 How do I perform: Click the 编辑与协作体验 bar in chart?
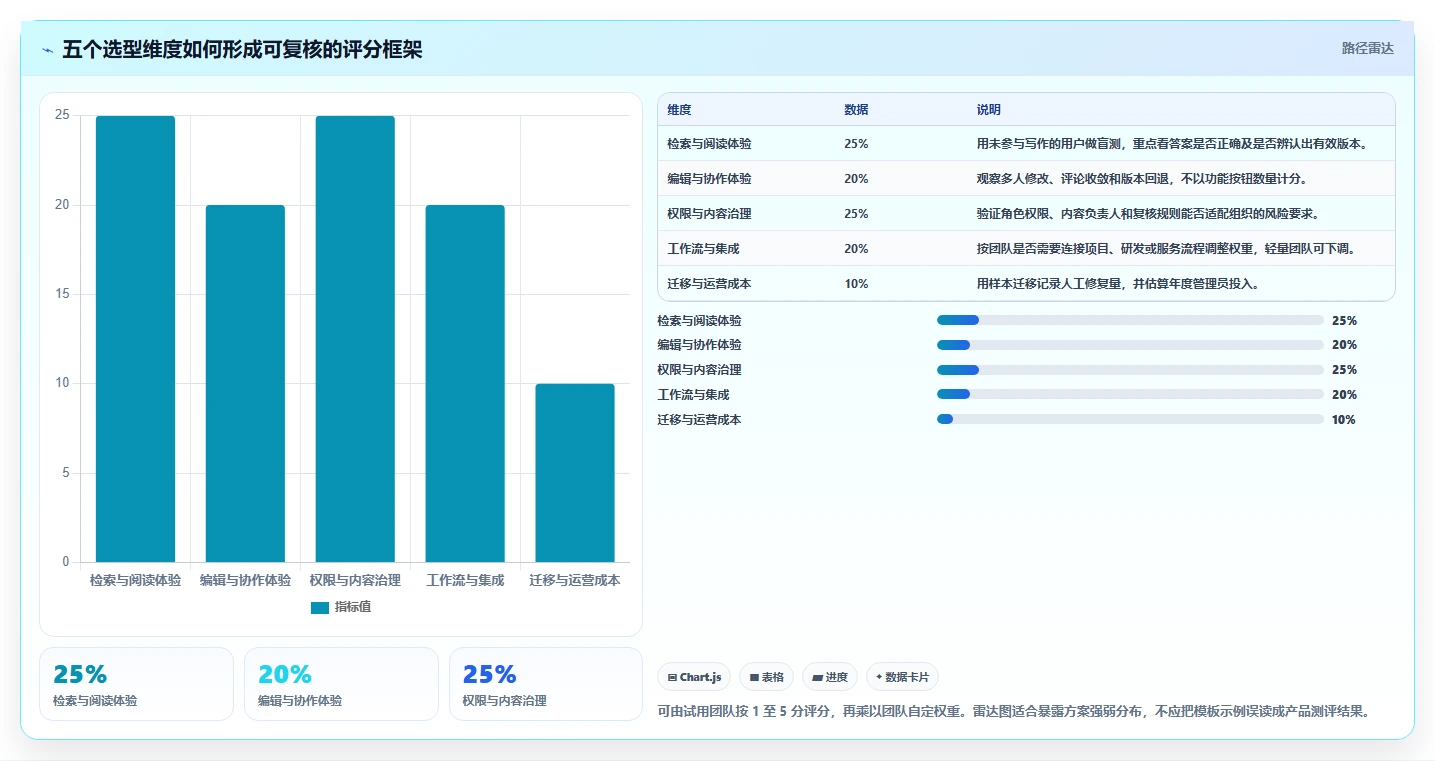point(245,384)
